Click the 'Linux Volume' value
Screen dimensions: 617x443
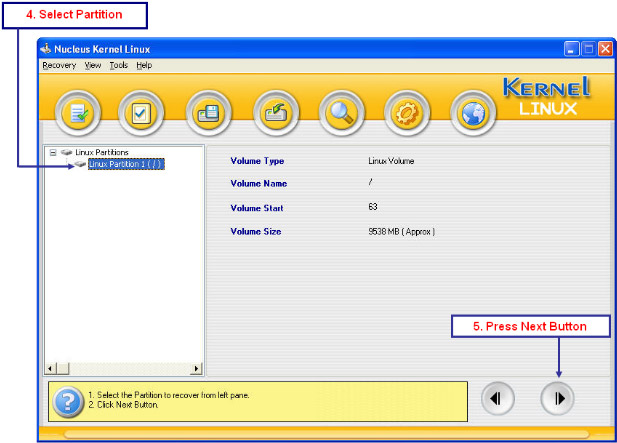391,161
